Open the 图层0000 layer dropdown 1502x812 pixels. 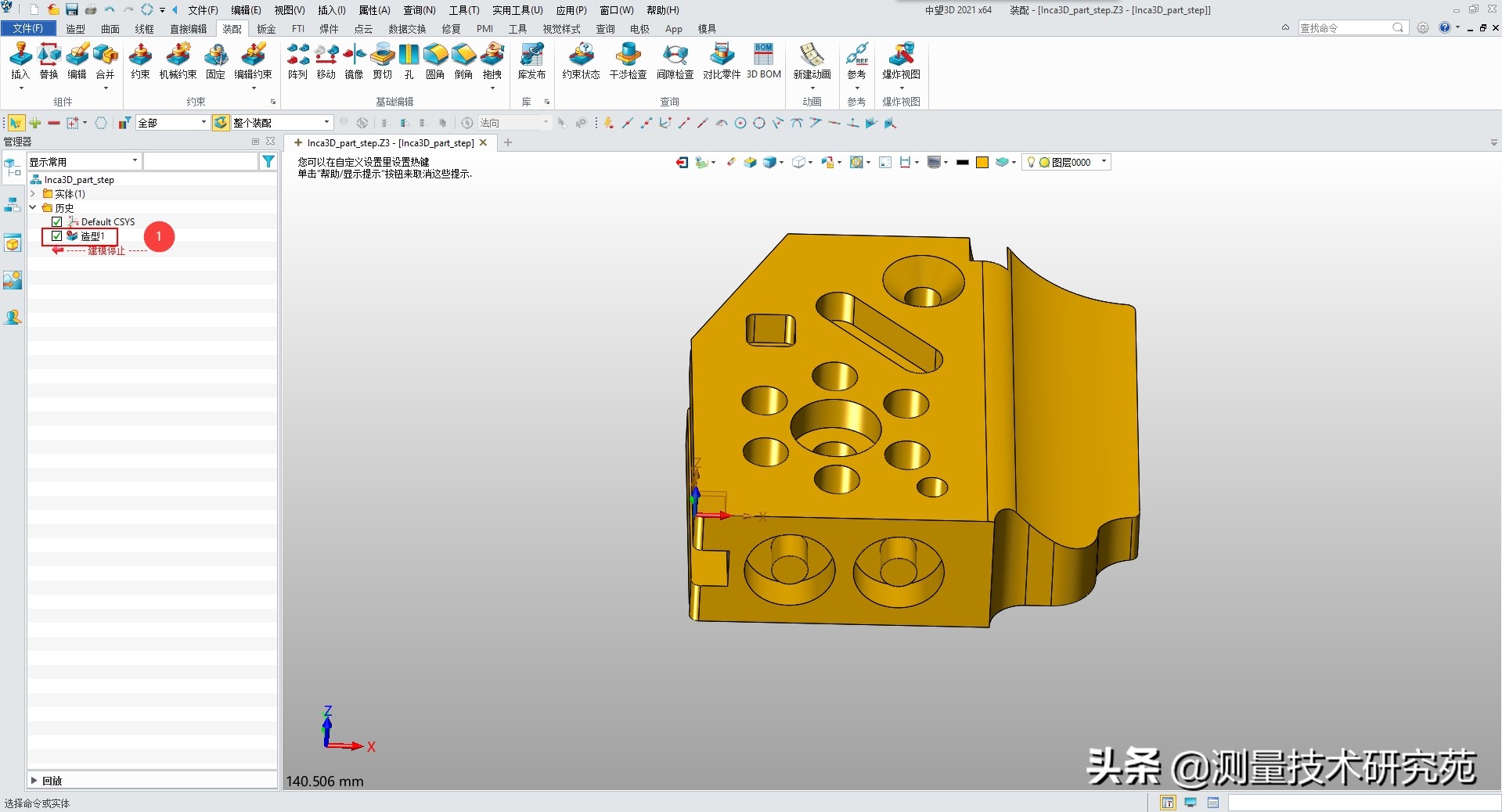click(x=1066, y=162)
